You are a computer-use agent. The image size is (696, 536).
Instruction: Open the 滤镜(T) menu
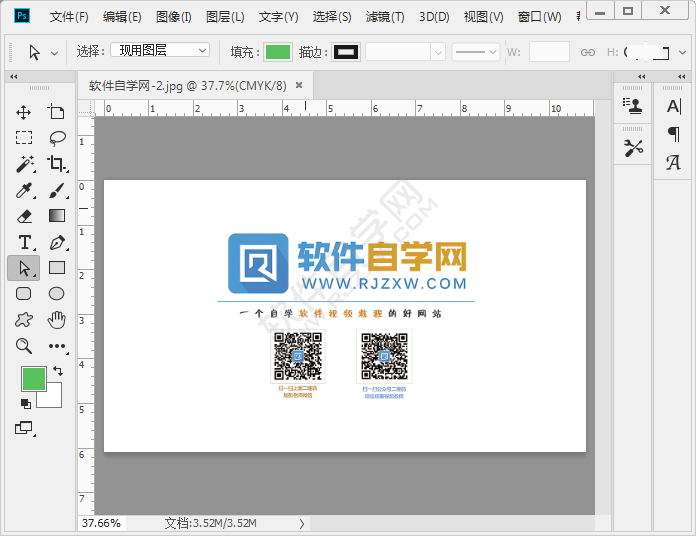pos(385,17)
